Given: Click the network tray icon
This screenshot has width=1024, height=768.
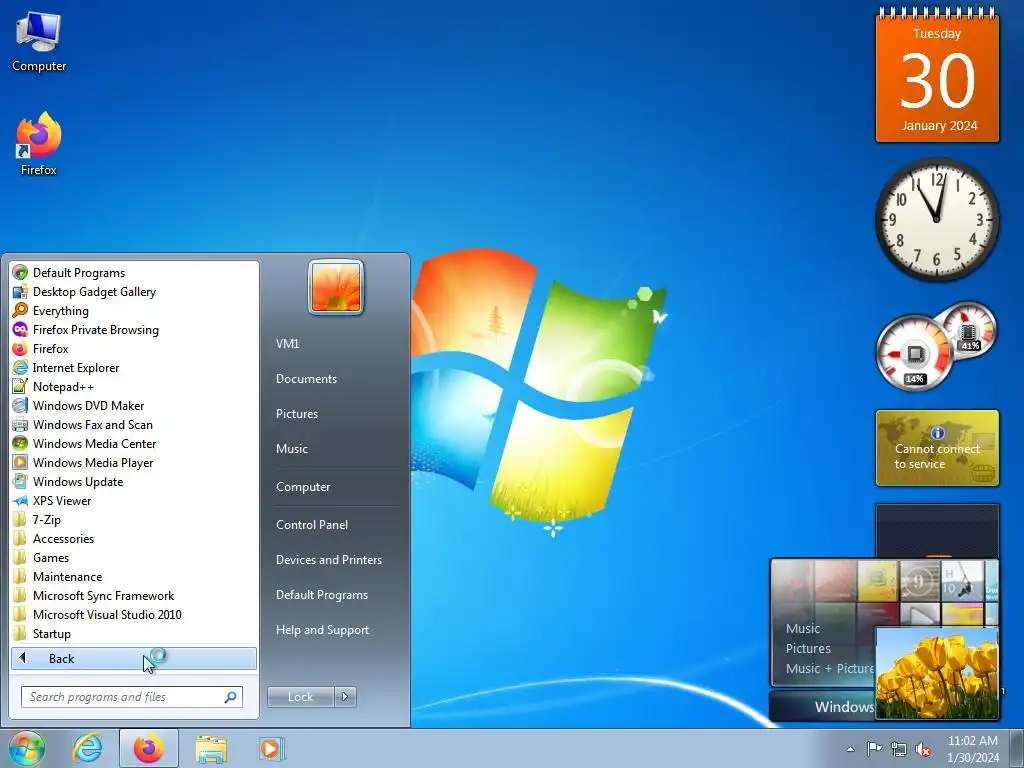Looking at the screenshot, I should [899, 749].
